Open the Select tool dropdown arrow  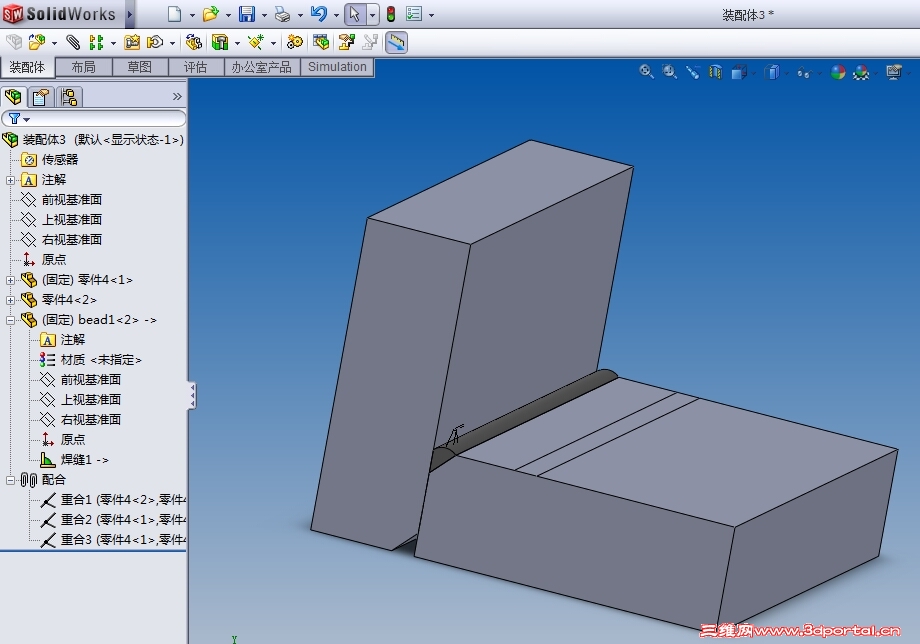point(373,15)
